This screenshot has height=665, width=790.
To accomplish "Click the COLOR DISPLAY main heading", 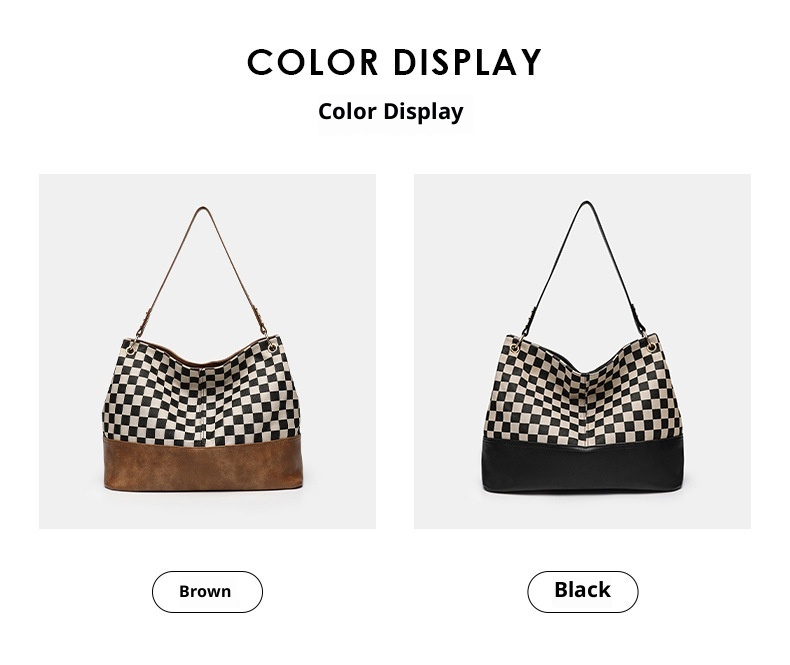I will (x=394, y=62).
